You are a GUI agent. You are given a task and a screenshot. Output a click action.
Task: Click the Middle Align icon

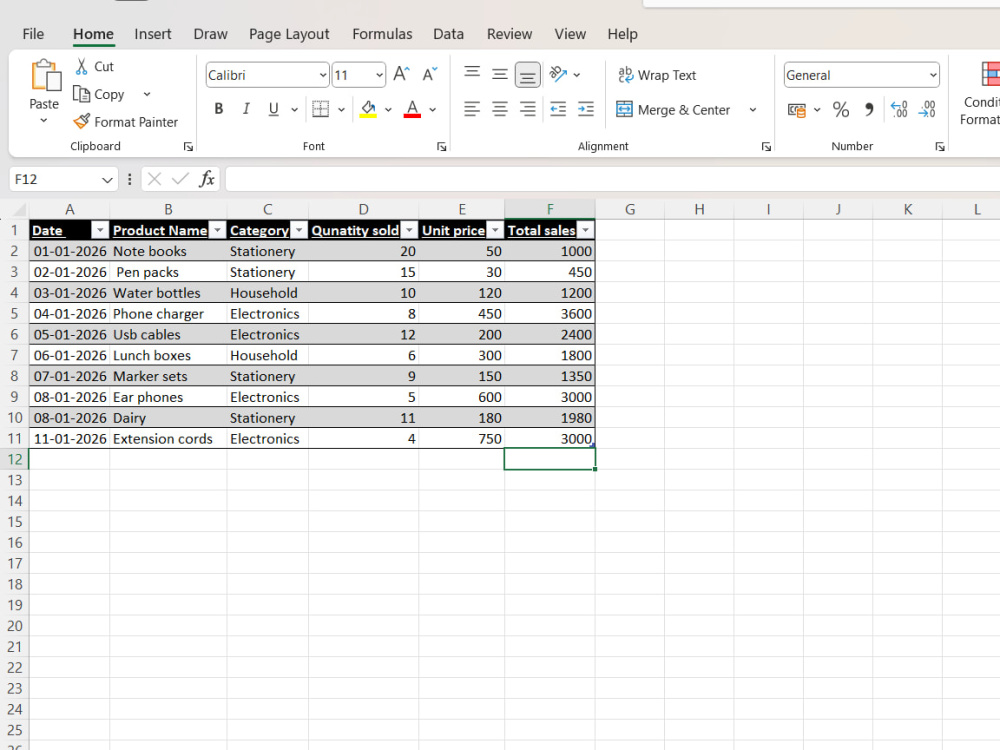(x=500, y=75)
